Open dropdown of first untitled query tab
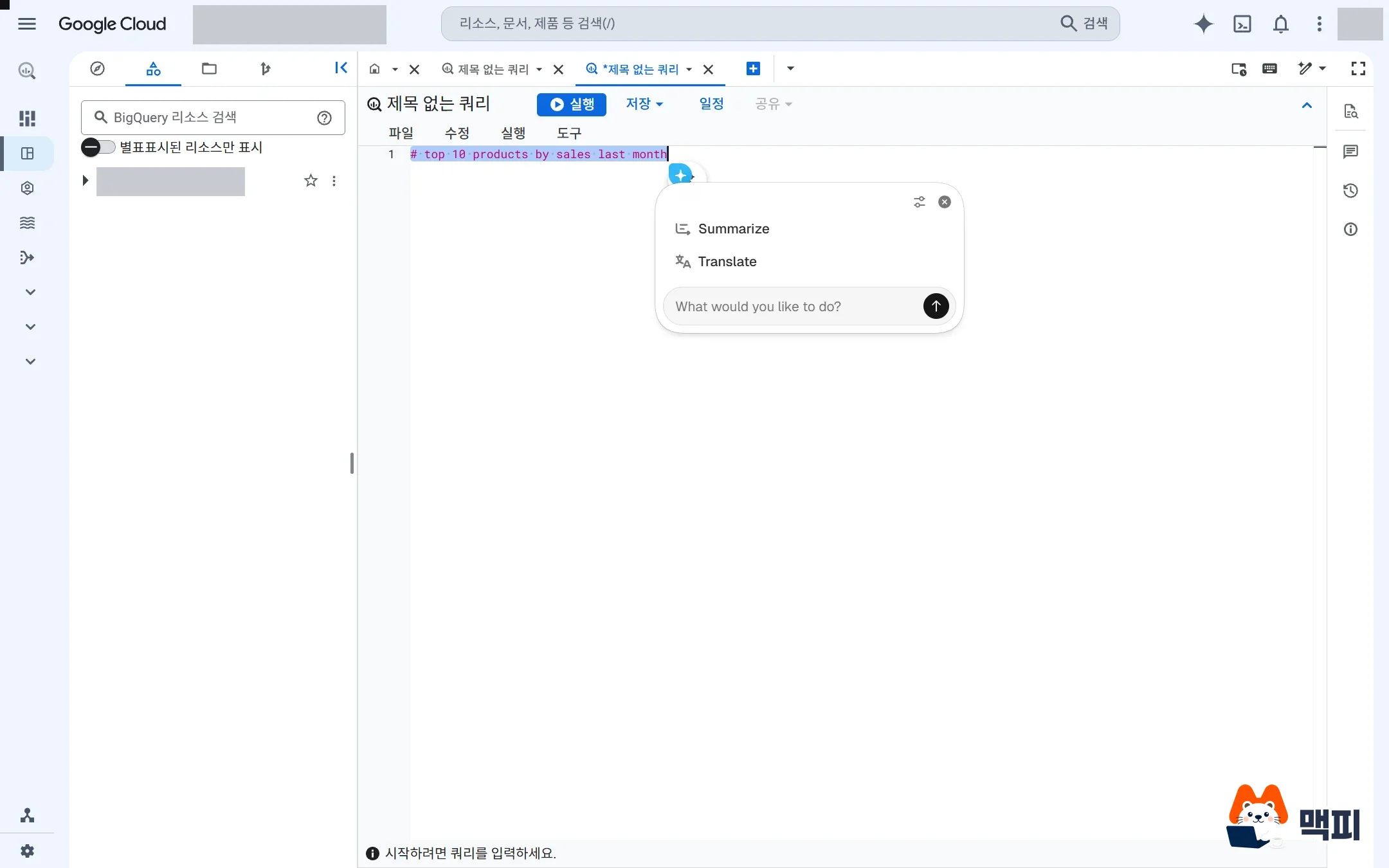1389x868 pixels. click(539, 69)
